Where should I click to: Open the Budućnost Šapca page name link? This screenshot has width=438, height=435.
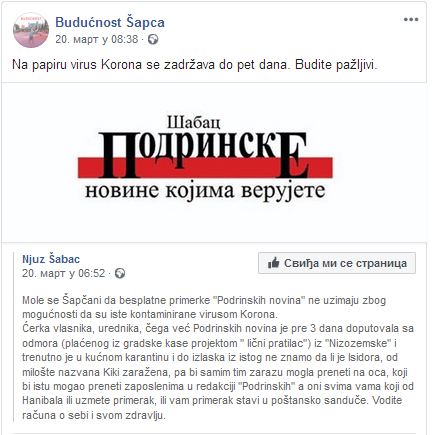pyautogui.click(x=110, y=22)
